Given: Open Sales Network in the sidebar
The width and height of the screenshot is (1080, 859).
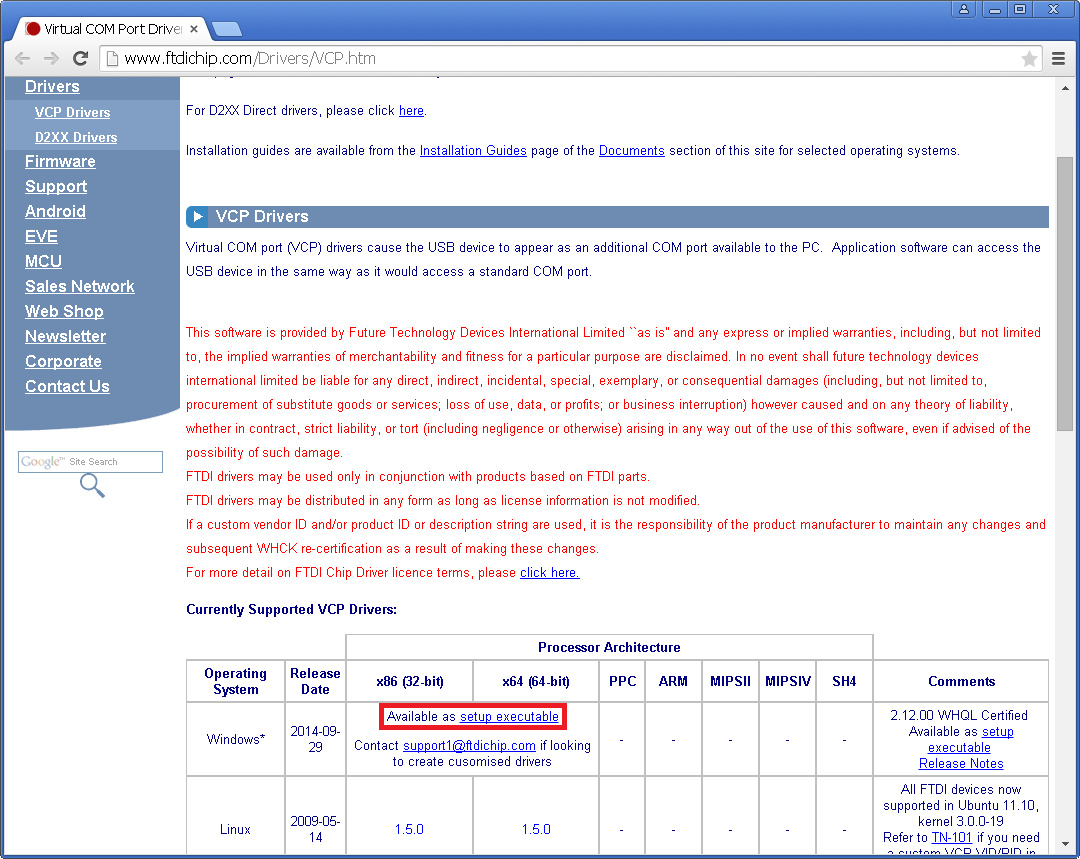Looking at the screenshot, I should coord(80,287).
